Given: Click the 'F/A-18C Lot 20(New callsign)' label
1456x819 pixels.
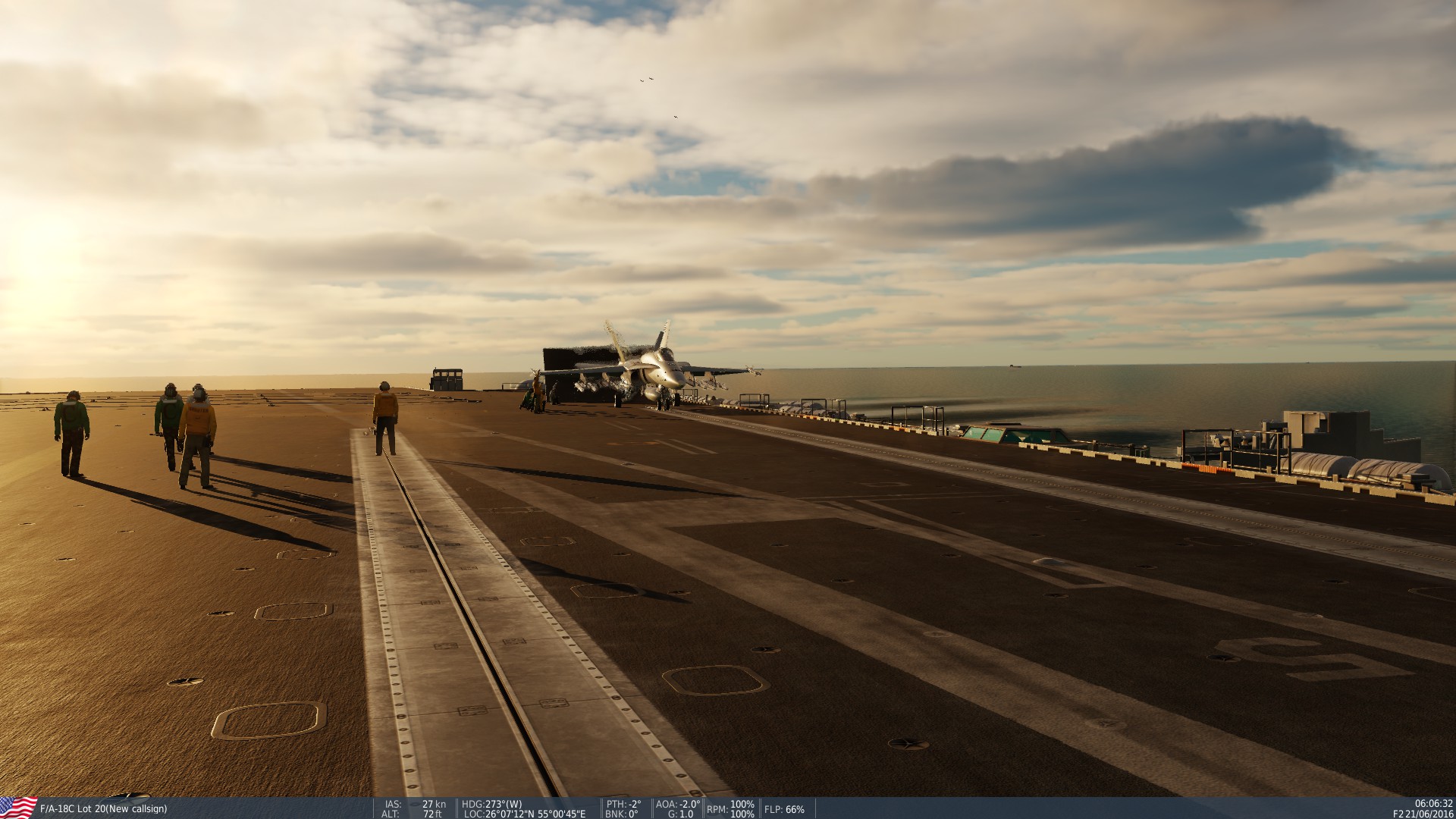Looking at the screenshot, I should coord(103,809).
